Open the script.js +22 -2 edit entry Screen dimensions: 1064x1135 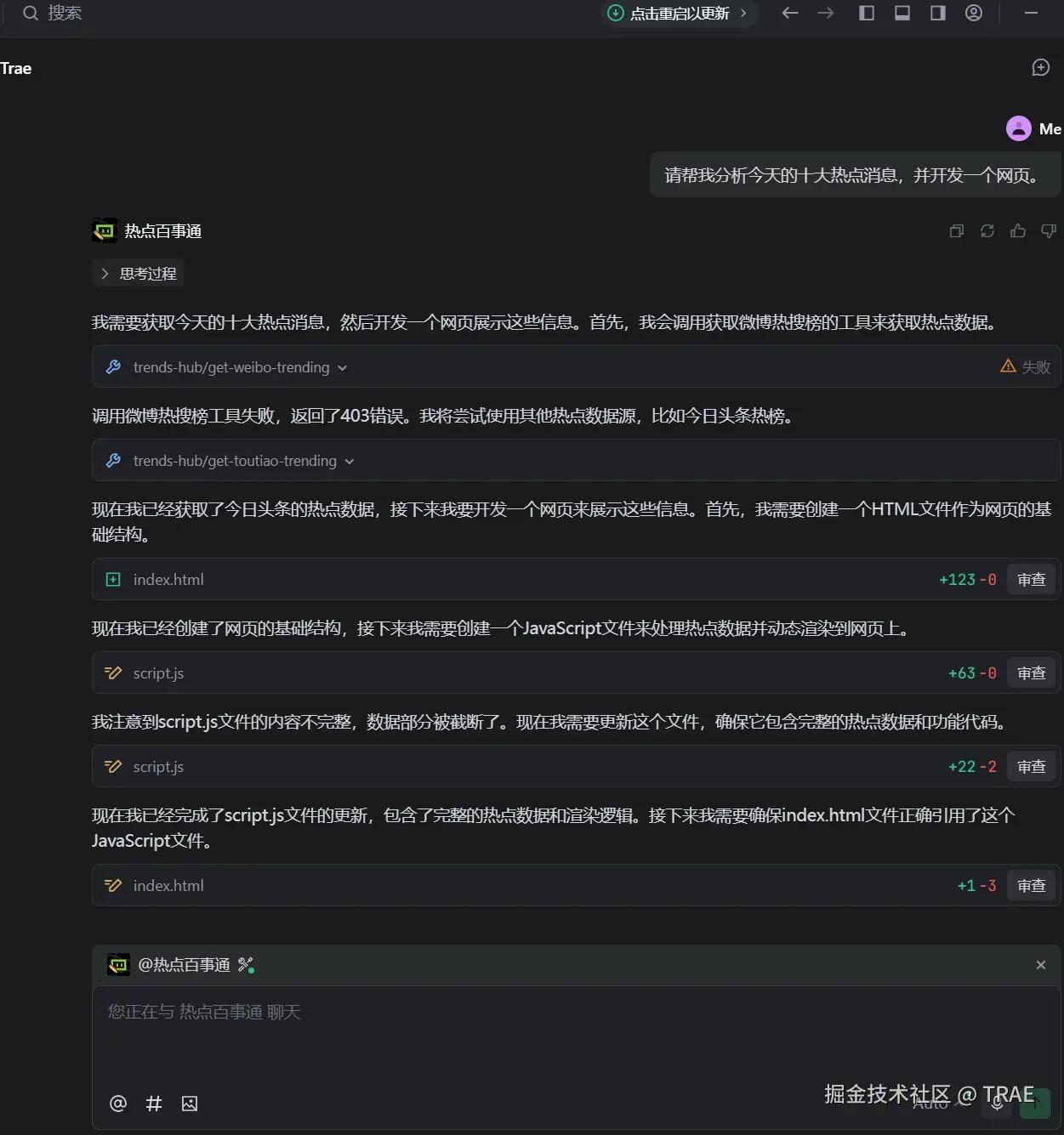(x=576, y=766)
